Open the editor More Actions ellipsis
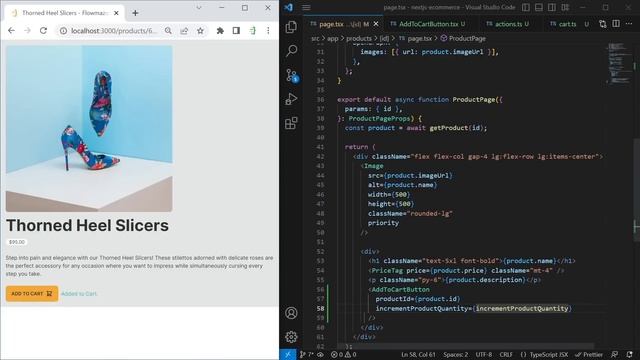640x360 pixels. click(629, 24)
